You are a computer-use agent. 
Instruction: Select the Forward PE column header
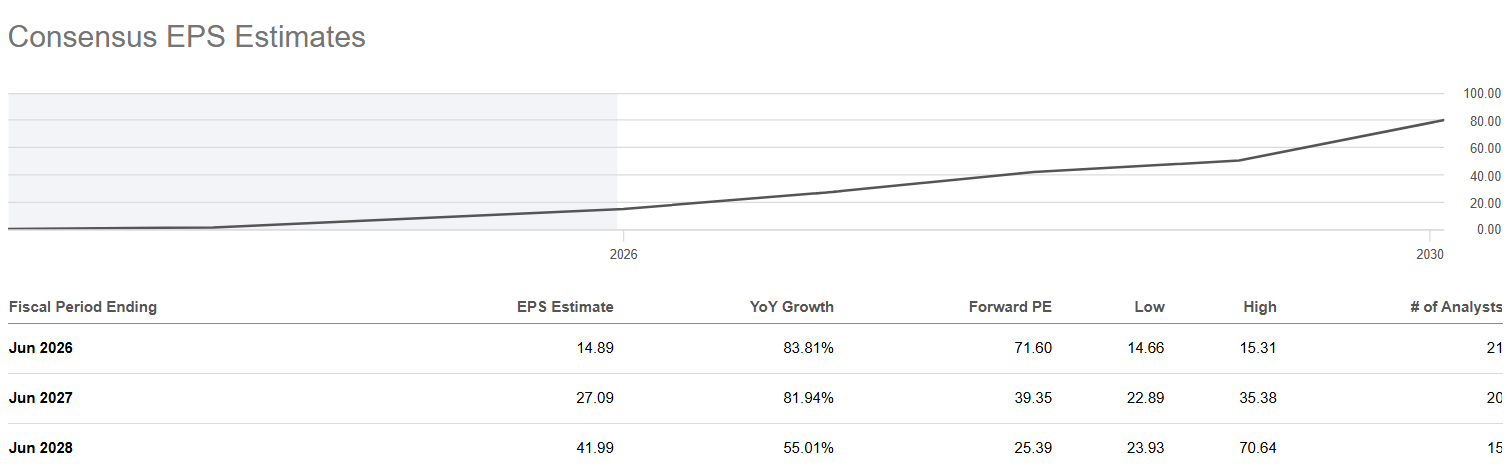click(x=1010, y=307)
